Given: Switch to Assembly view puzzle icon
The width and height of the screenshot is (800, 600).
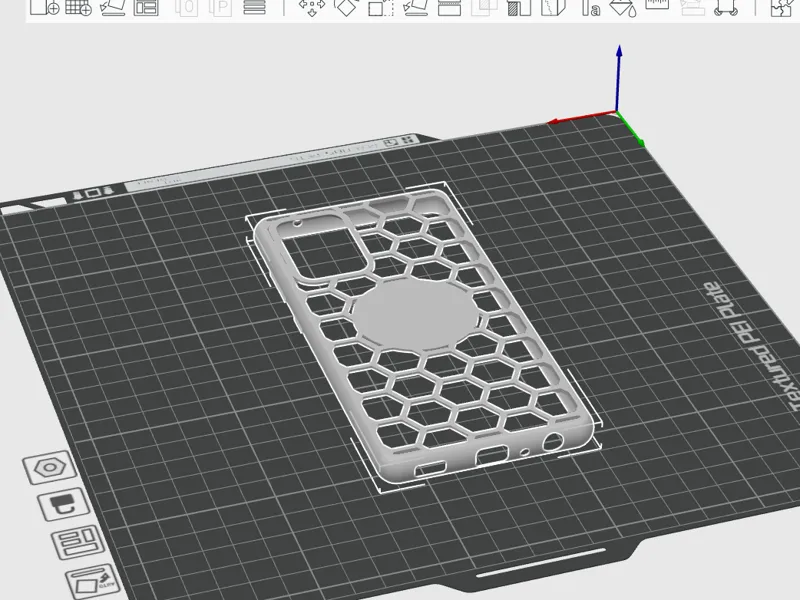Looking at the screenshot, I should (781, 7).
